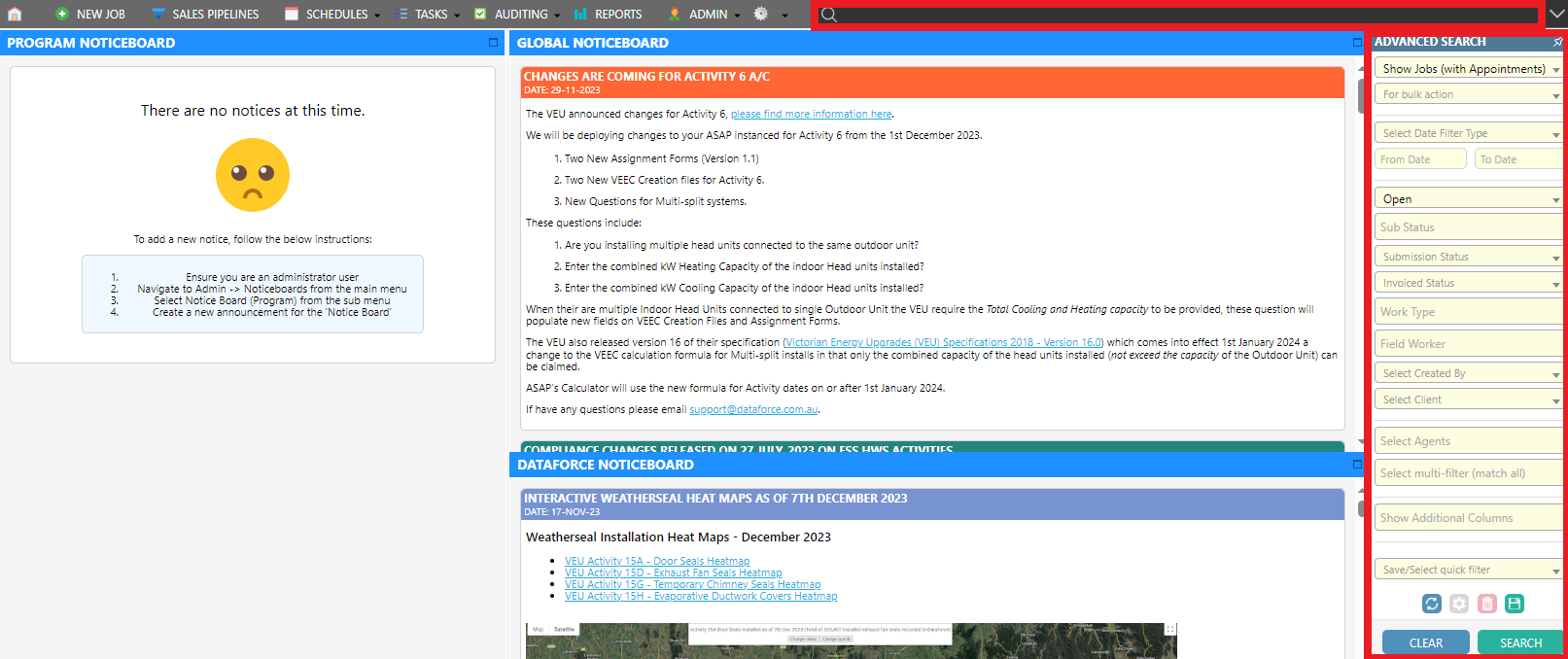The width and height of the screenshot is (1568, 659).
Task: Click the grey quick filter settings icon
Action: (1459, 604)
